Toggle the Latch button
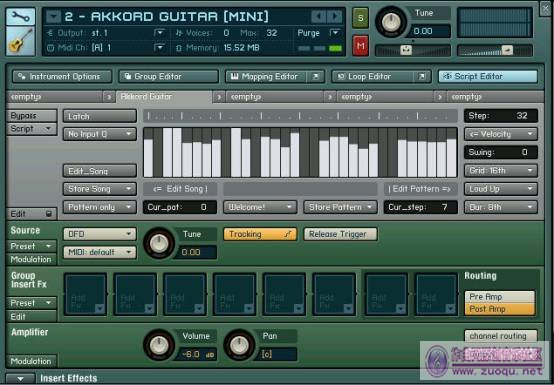This screenshot has width=554, height=385. pyautogui.click(x=100, y=116)
